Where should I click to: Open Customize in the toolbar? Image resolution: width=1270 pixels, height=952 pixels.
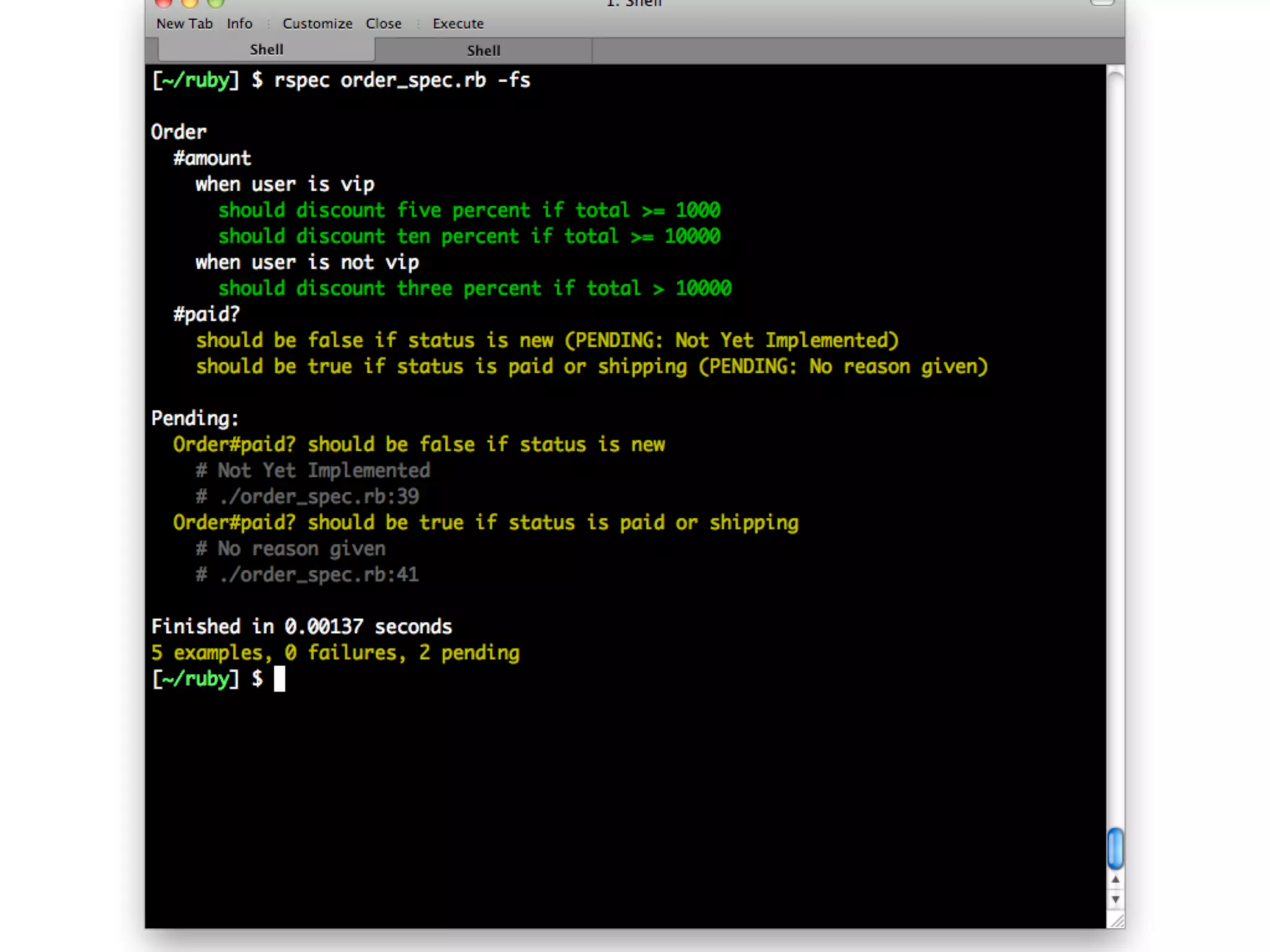[317, 24]
